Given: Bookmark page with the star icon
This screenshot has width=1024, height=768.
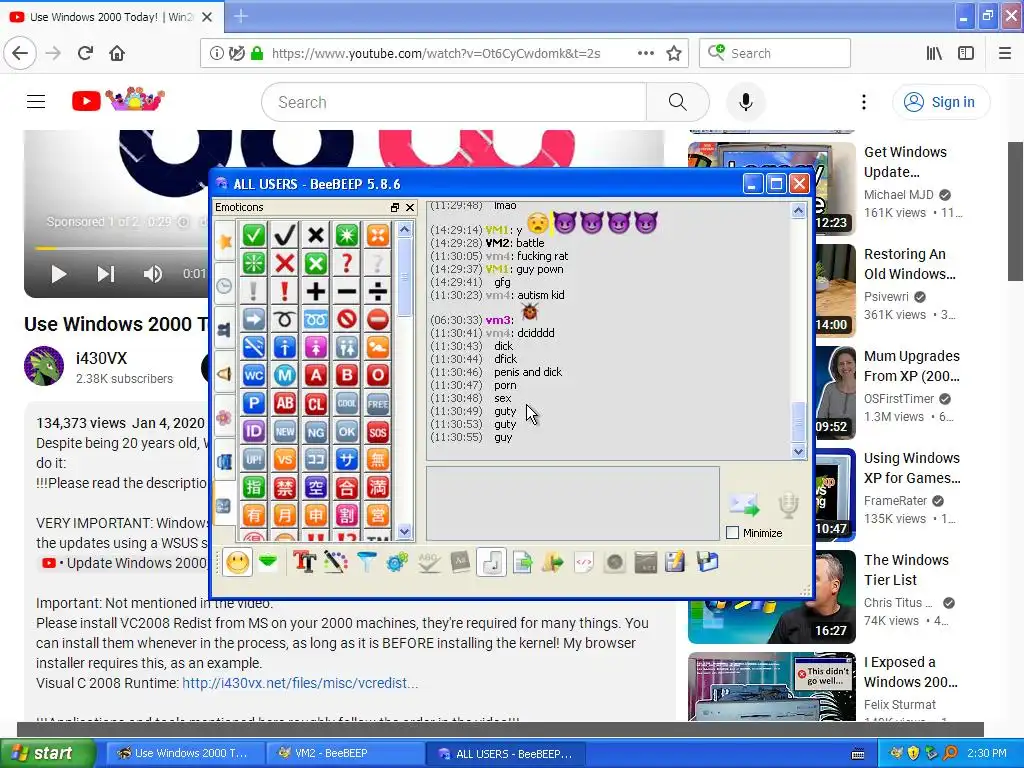Looking at the screenshot, I should [674, 53].
